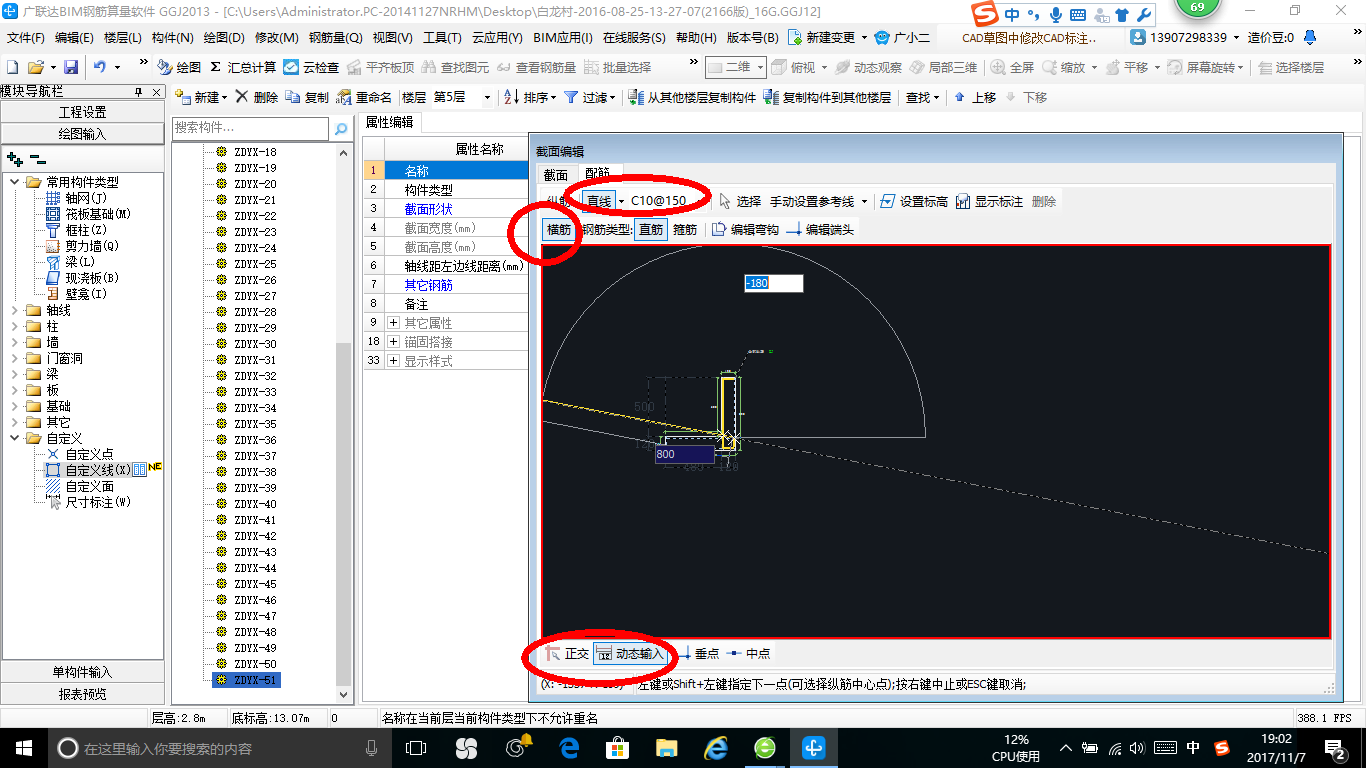Switch to 属性编辑 tab
Viewport: 1366px width, 768px height.
coord(390,122)
